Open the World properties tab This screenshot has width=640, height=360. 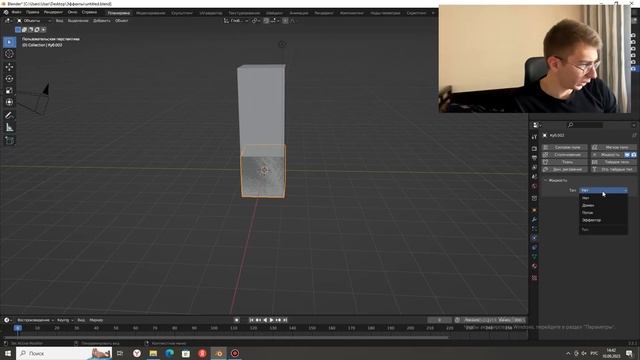click(534, 186)
